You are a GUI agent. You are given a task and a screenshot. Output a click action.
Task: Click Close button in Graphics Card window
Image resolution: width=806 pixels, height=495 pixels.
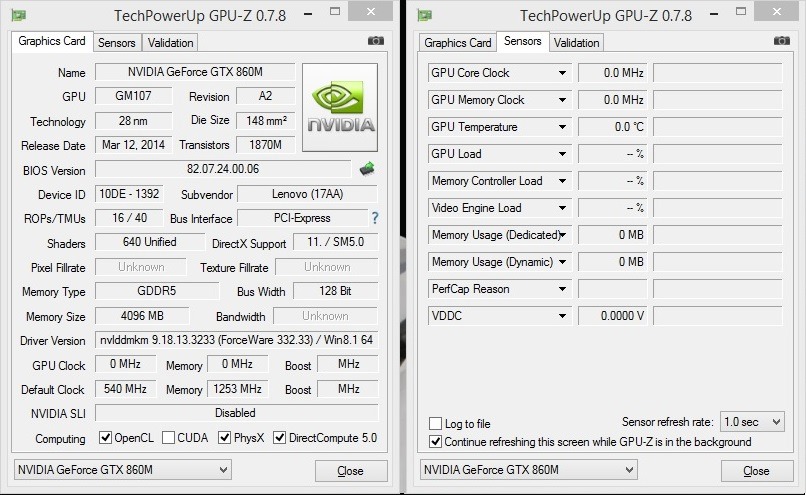(x=350, y=471)
